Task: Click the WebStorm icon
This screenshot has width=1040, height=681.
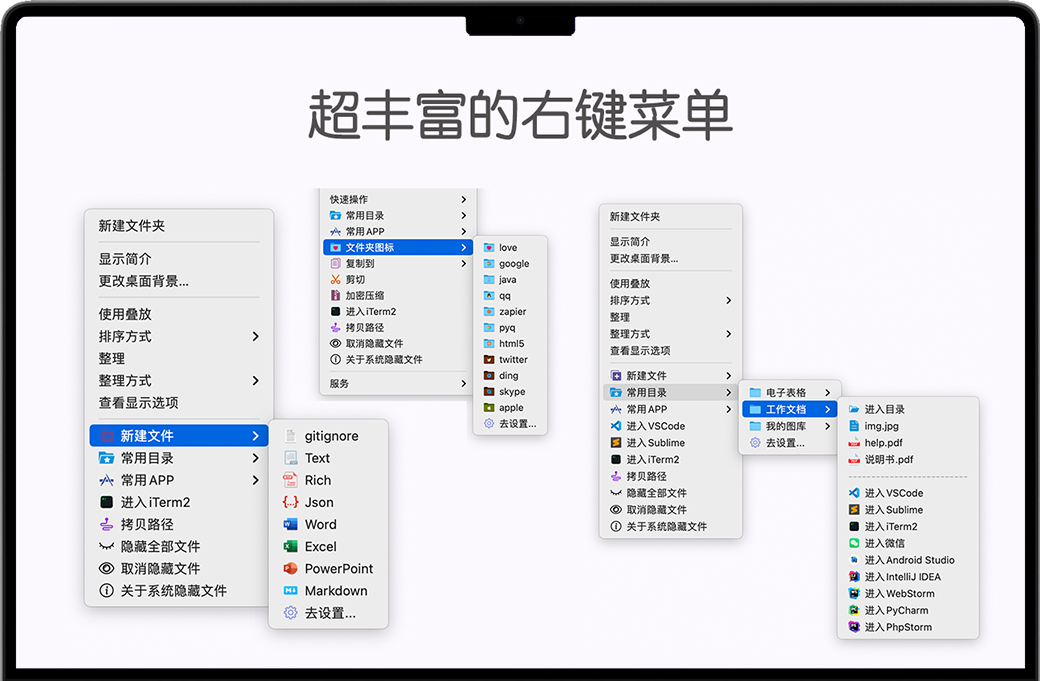Action: [854, 593]
